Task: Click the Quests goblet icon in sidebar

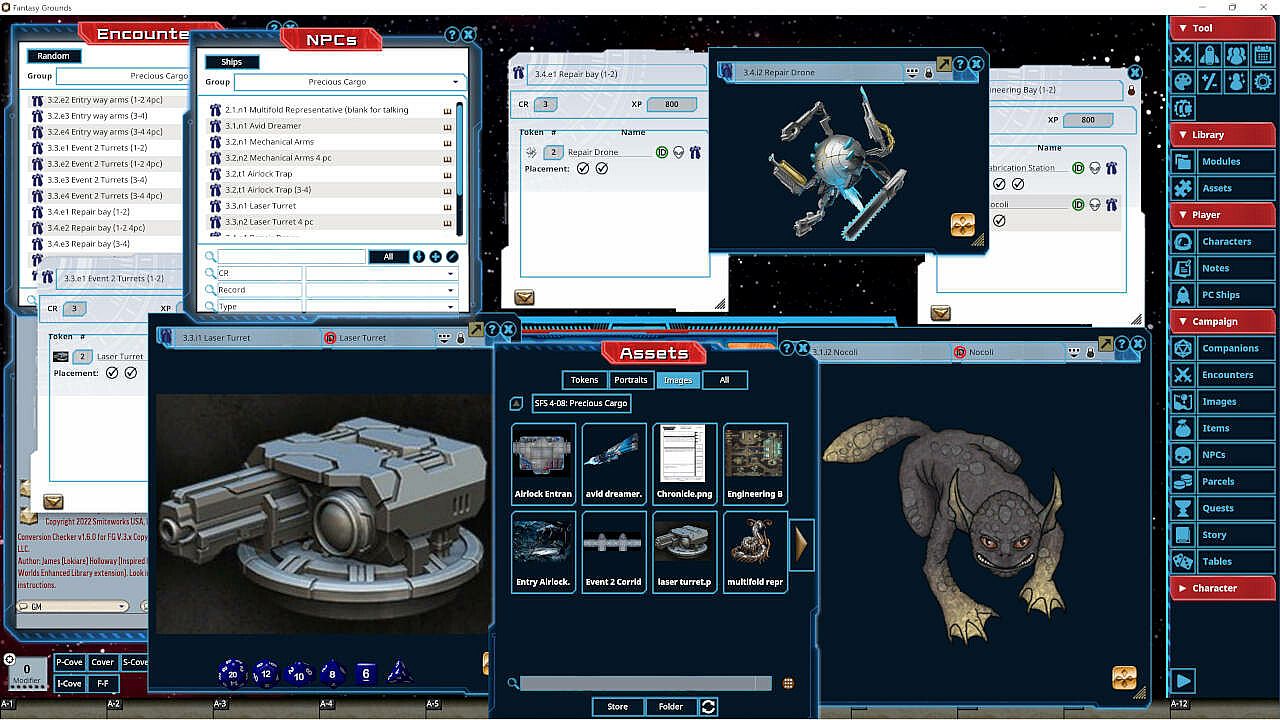Action: coord(1183,508)
